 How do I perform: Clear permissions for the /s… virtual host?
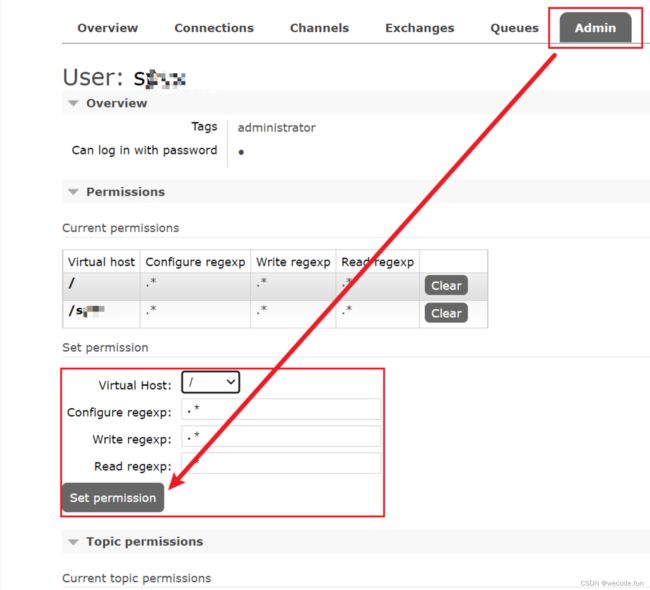pos(446,313)
